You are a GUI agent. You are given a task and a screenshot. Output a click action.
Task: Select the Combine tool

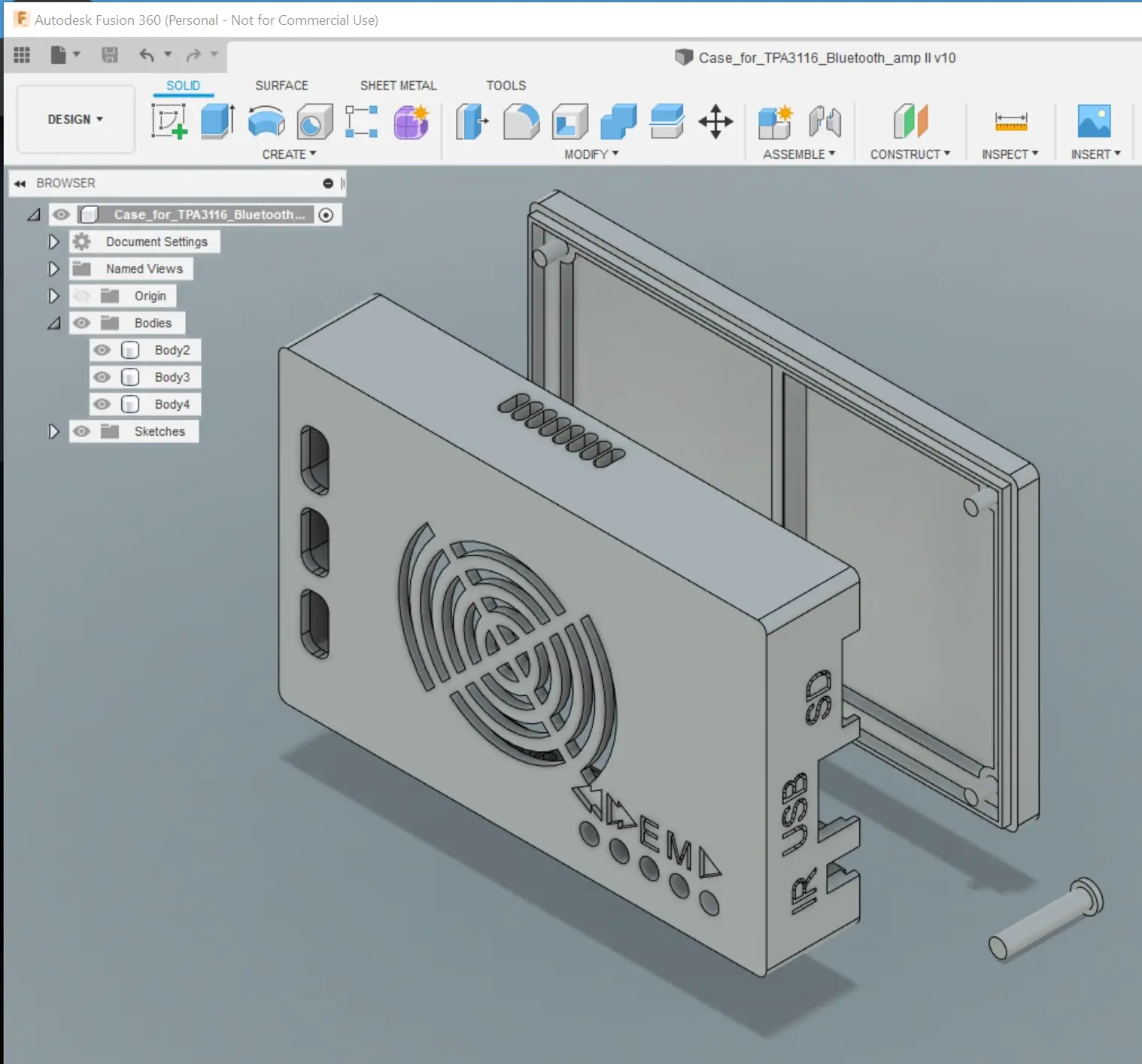(x=618, y=121)
